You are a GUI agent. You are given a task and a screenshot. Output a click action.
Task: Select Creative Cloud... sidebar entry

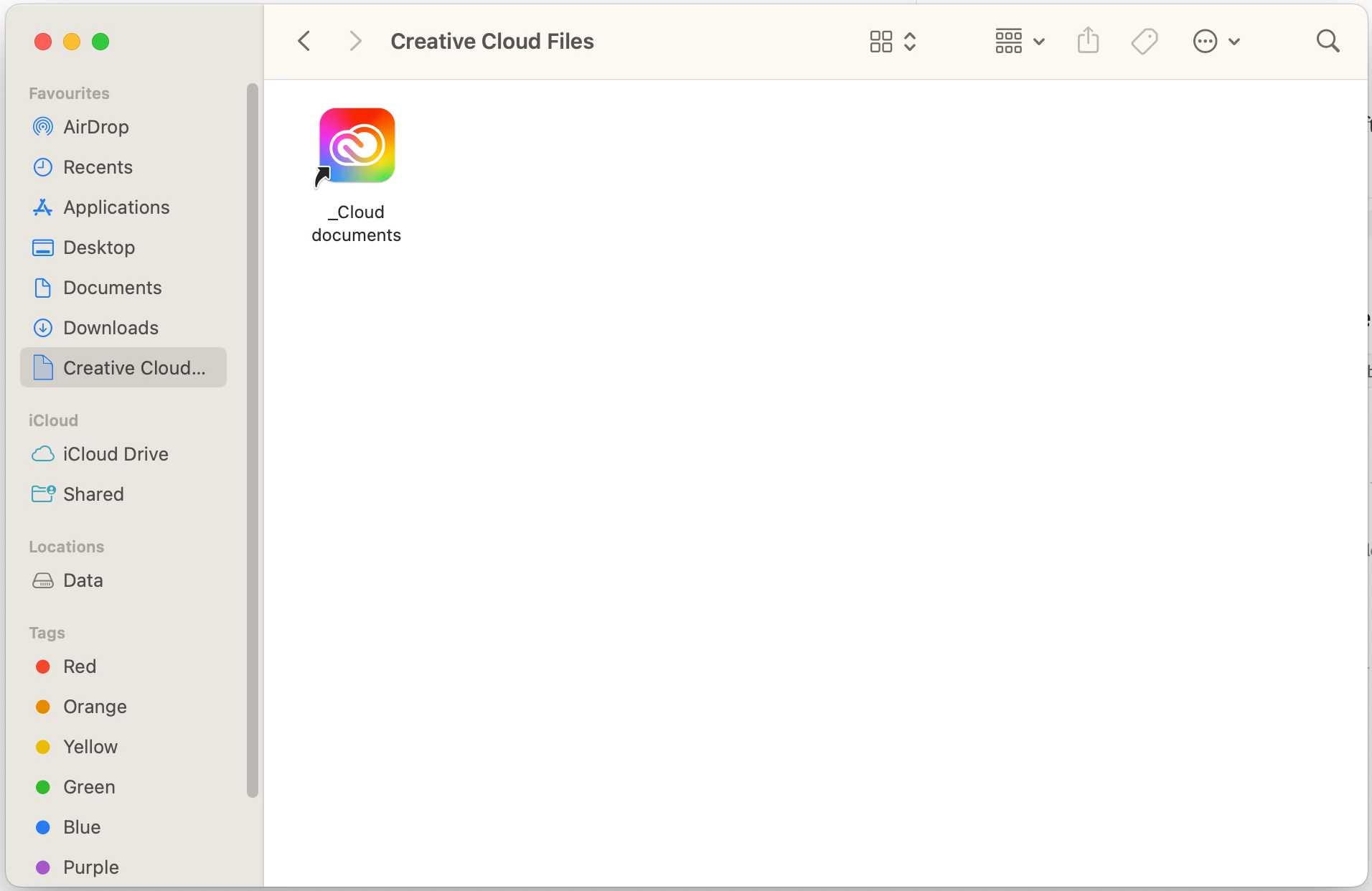[x=123, y=368]
